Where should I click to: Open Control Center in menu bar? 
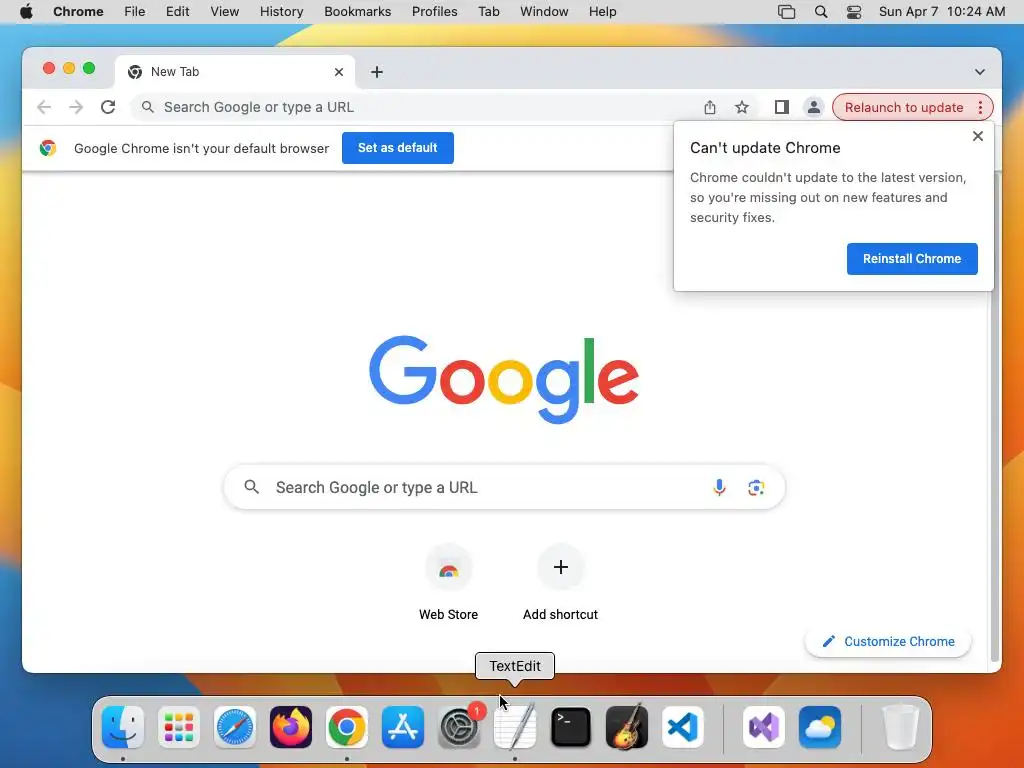pos(854,11)
